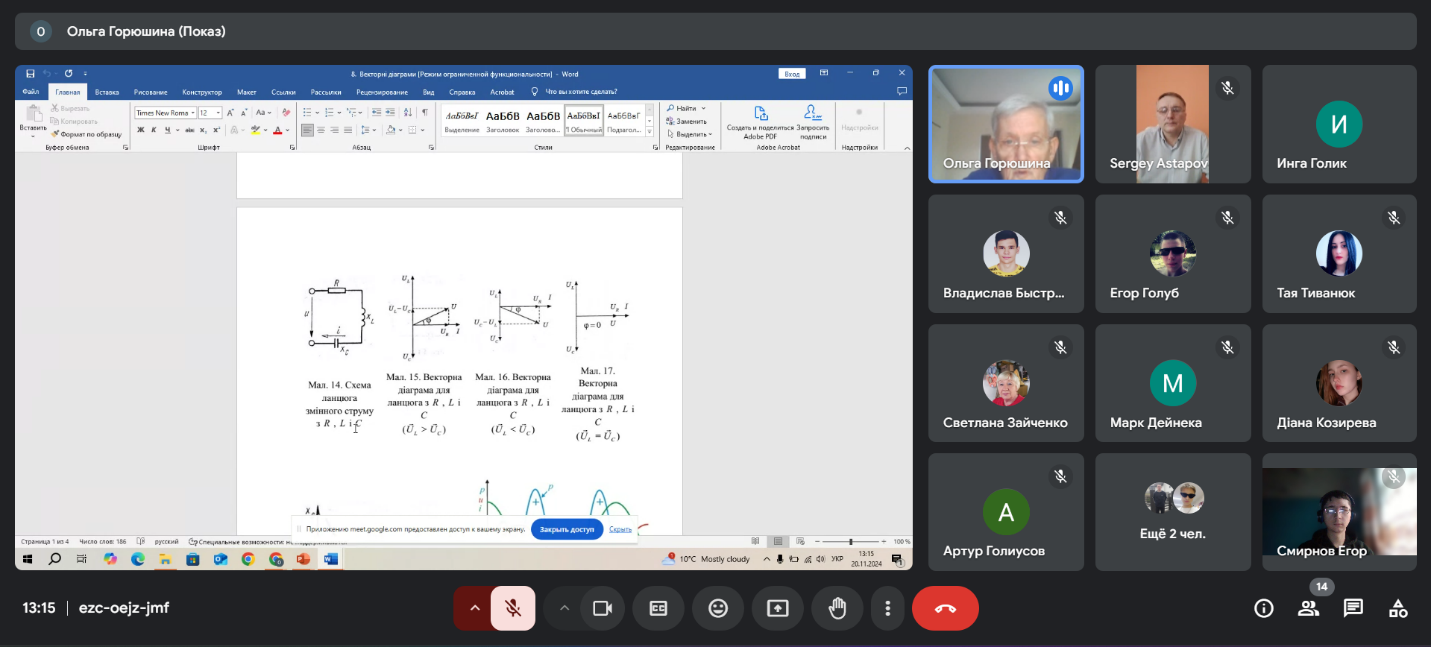The height and width of the screenshot is (647, 1431).
Task: Open the Файл tab in Word
Action: pos(31,92)
